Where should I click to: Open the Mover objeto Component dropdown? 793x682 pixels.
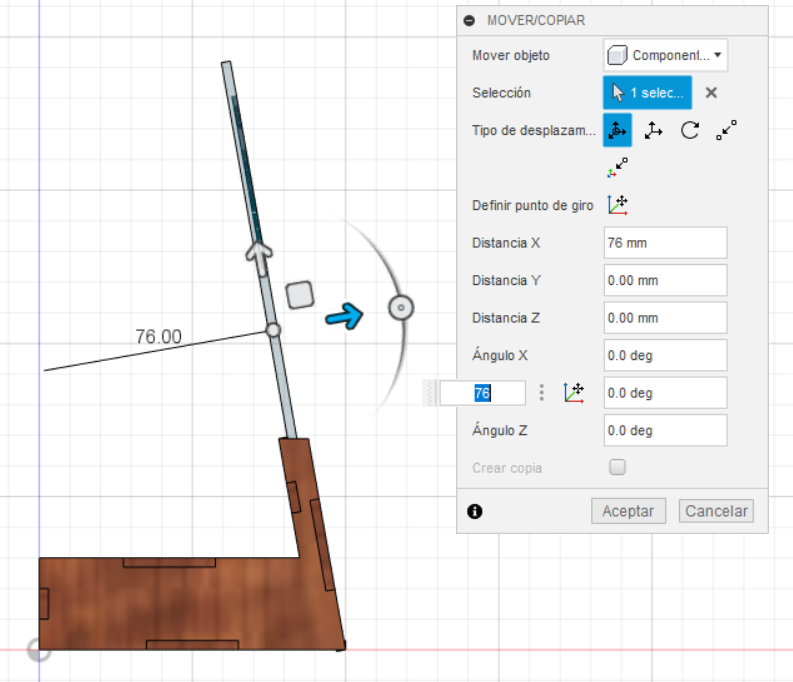666,55
